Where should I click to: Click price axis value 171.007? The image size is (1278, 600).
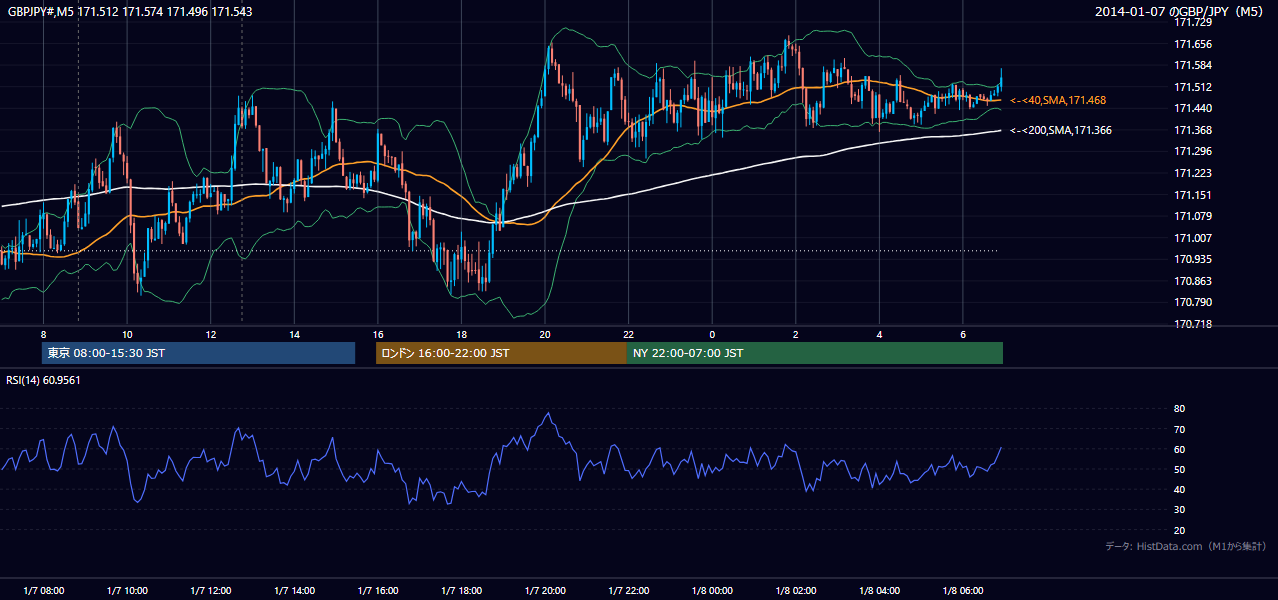point(1193,238)
